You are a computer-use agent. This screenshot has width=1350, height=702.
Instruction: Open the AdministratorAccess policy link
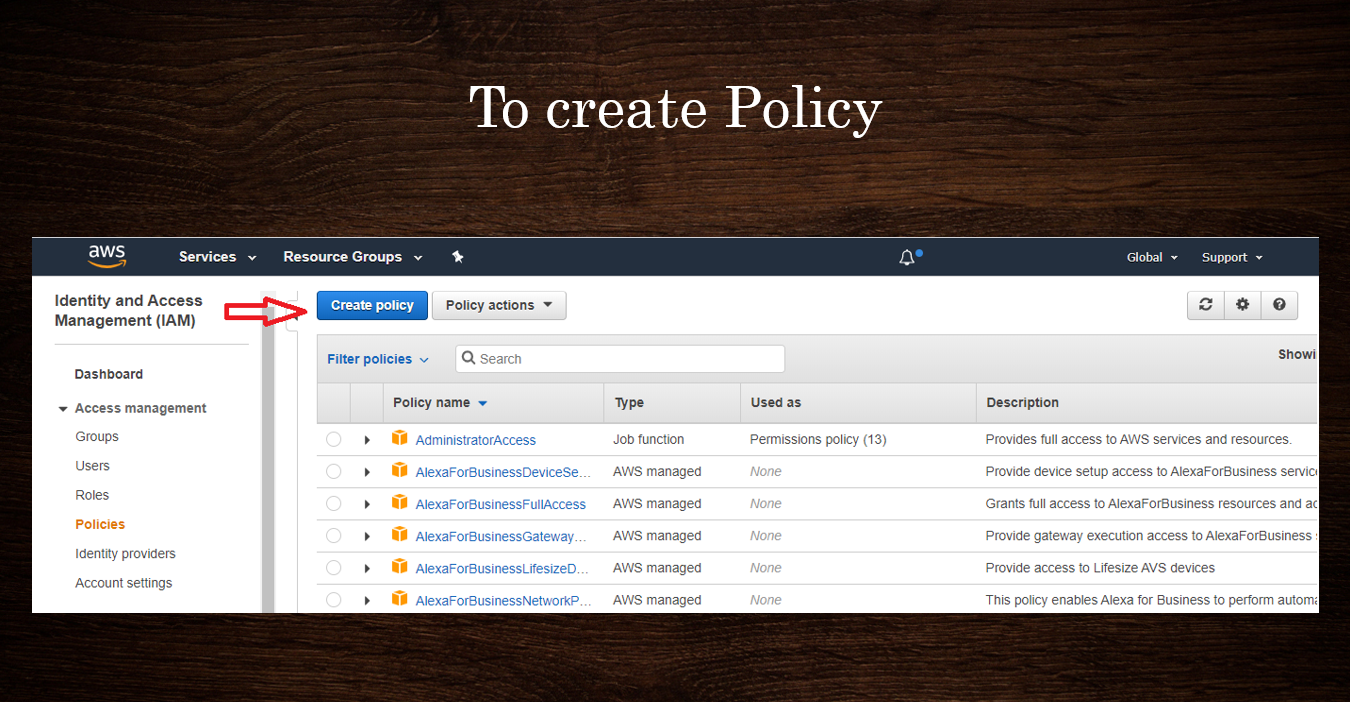[x=476, y=440]
